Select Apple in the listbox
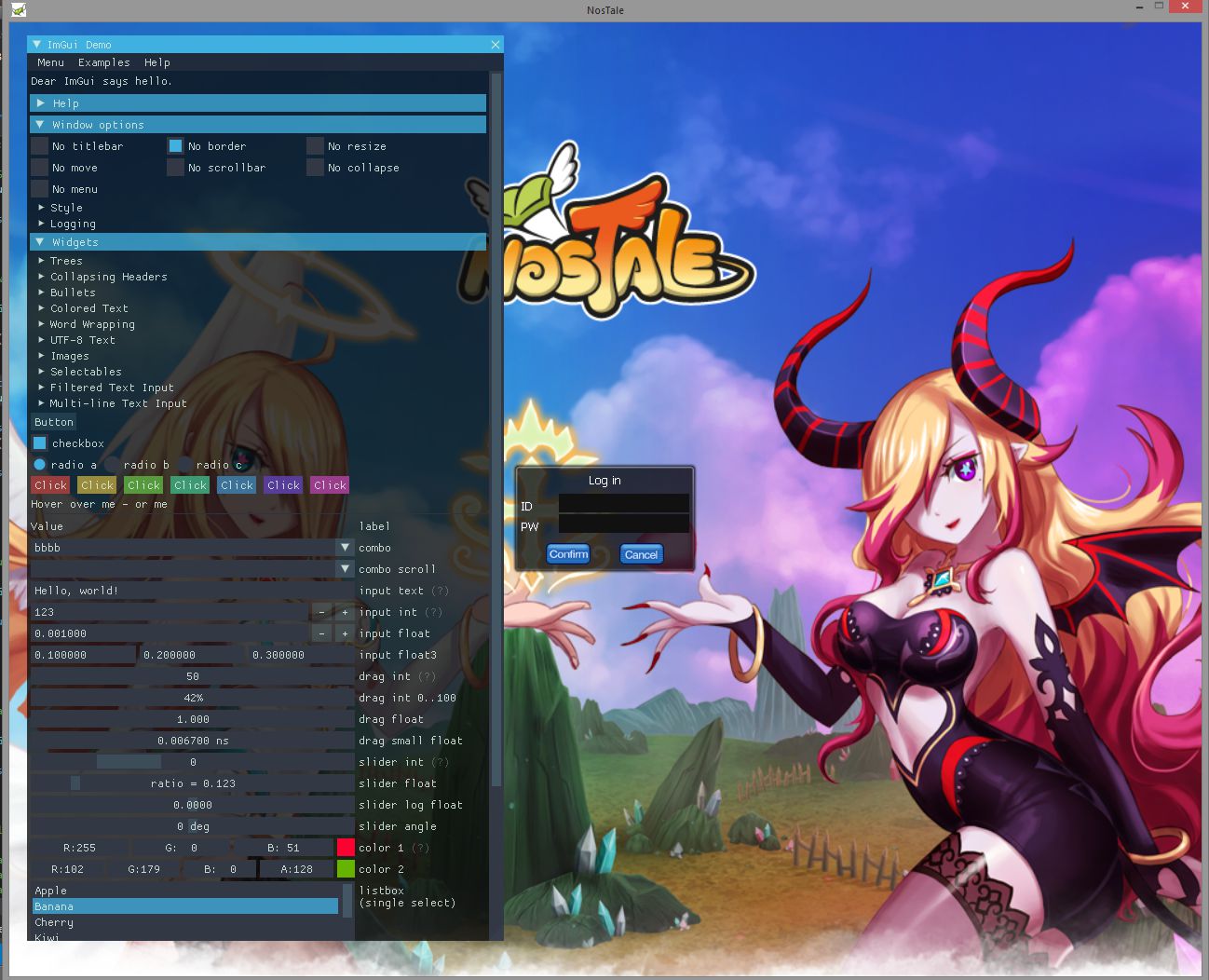1209x980 pixels. (x=184, y=891)
